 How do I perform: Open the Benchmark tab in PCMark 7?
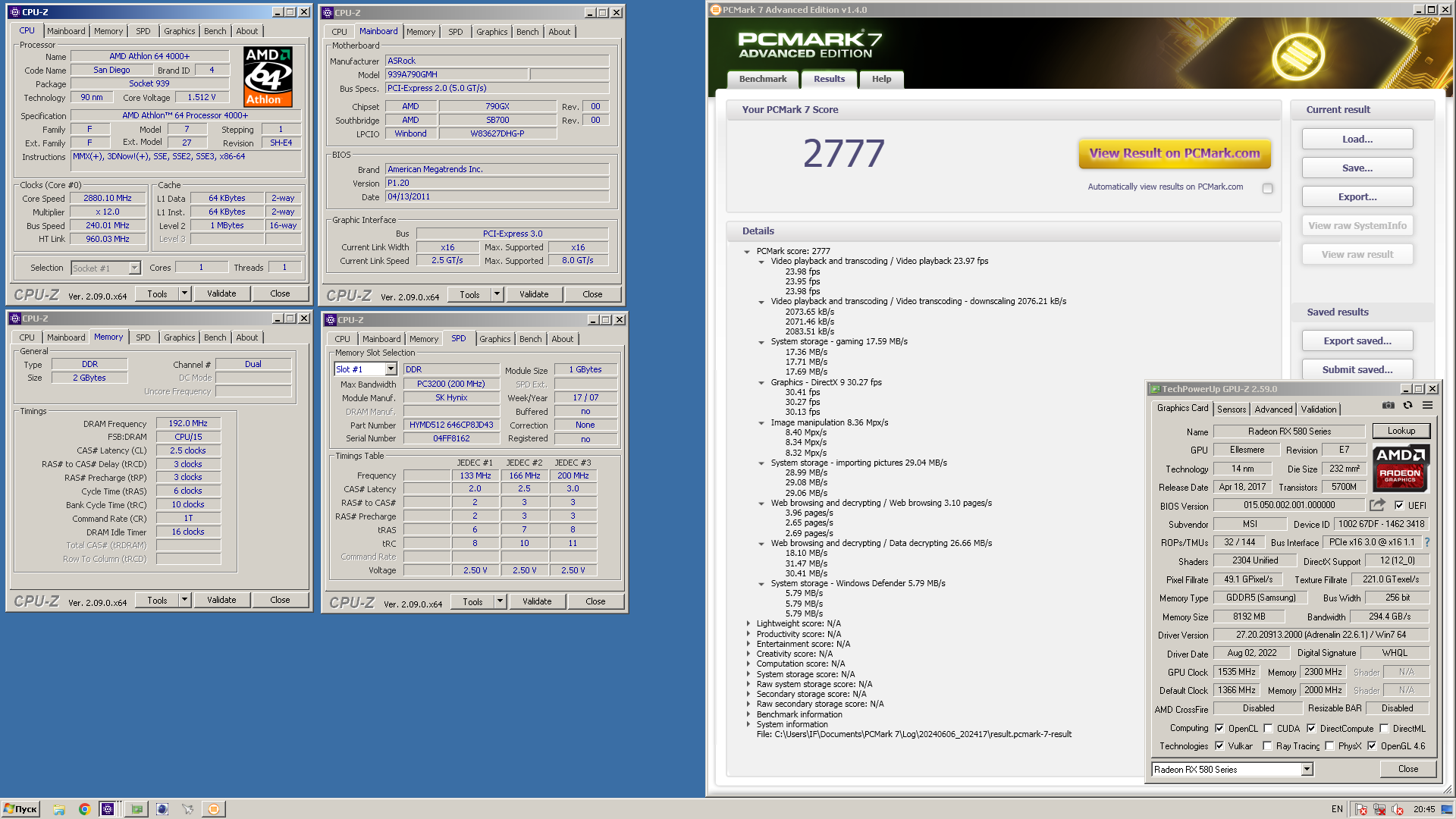763,79
